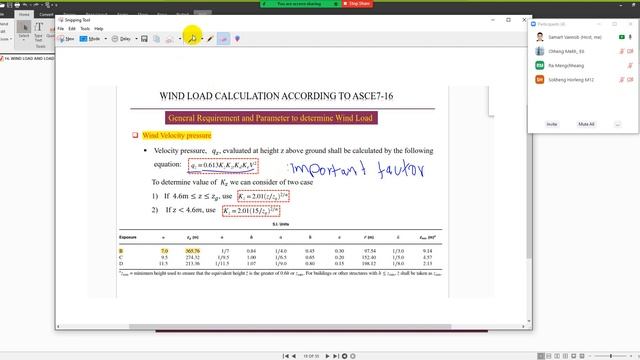Go to next page in PDF viewer

point(327,356)
